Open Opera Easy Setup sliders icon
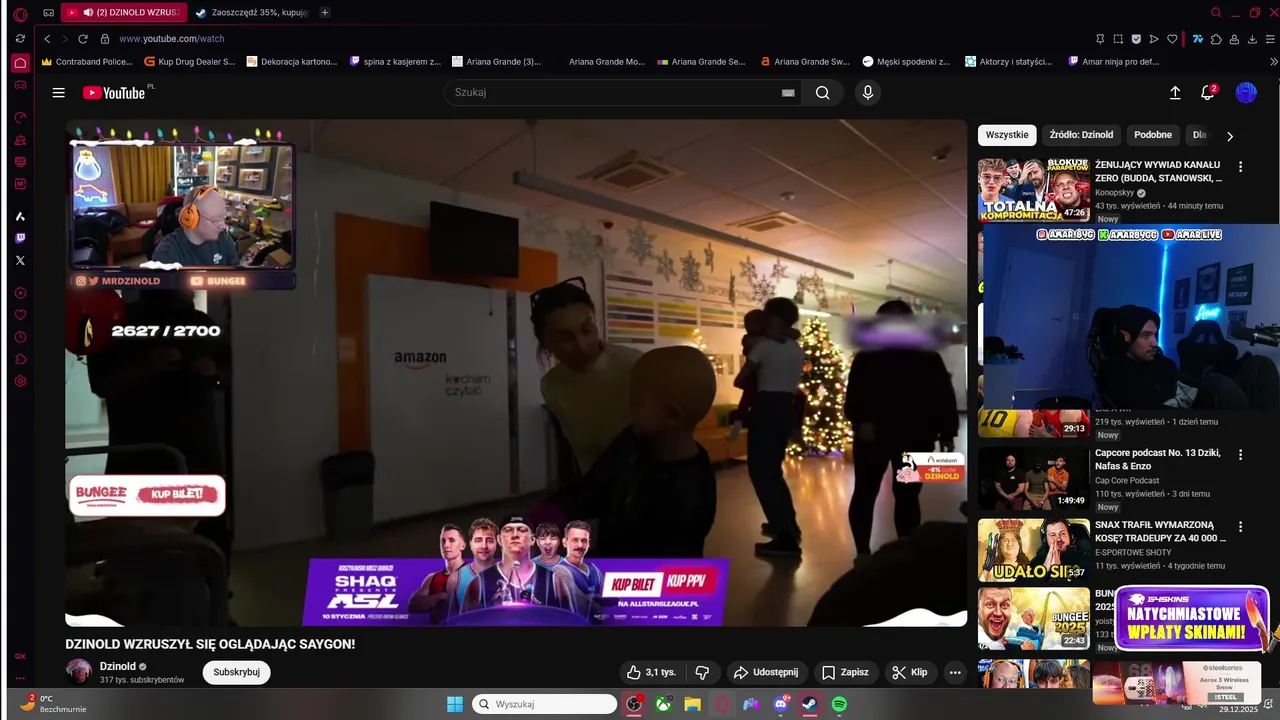1280x720 pixels. tap(1268, 38)
